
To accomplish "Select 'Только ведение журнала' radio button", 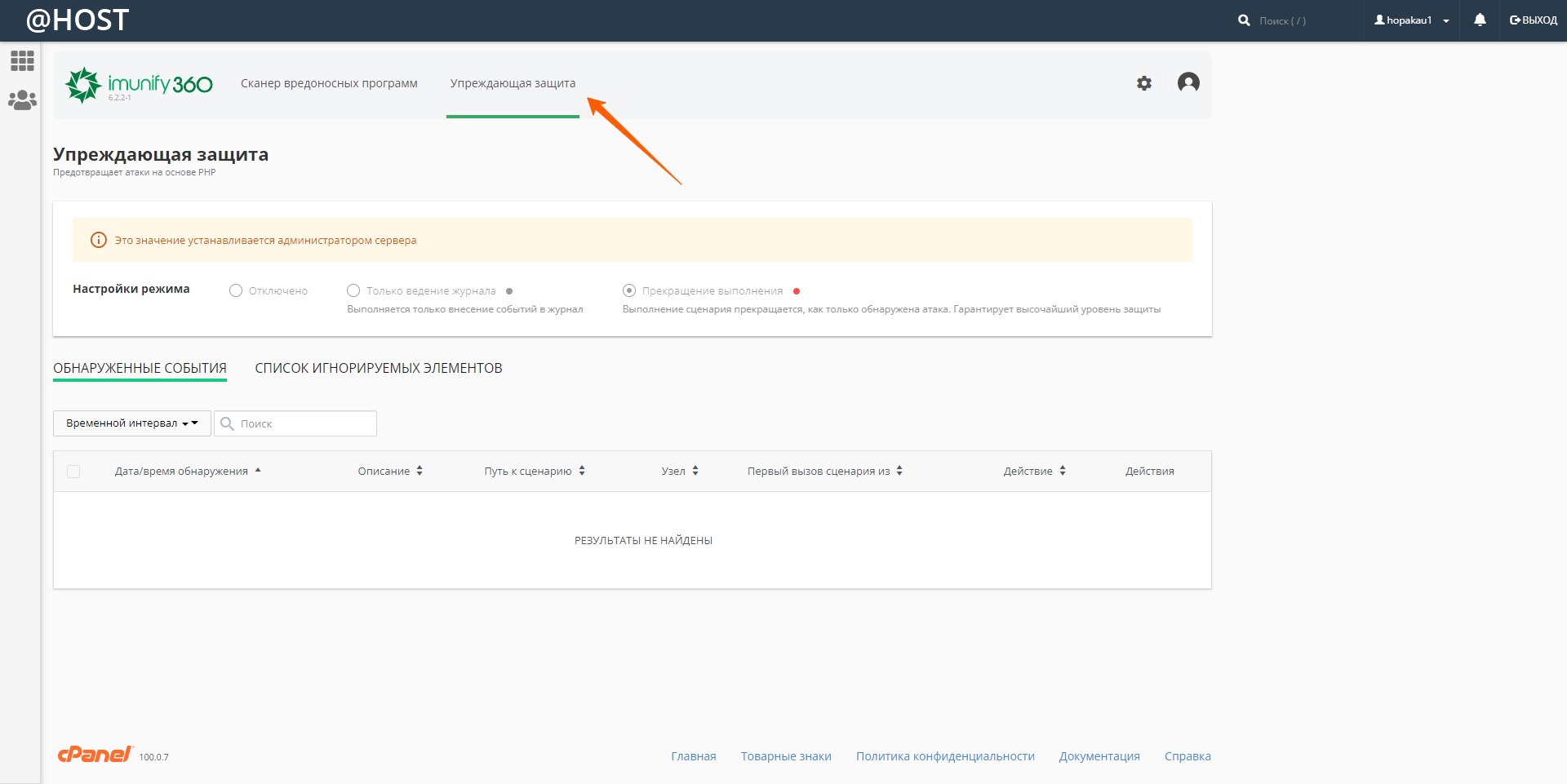I will [x=353, y=290].
